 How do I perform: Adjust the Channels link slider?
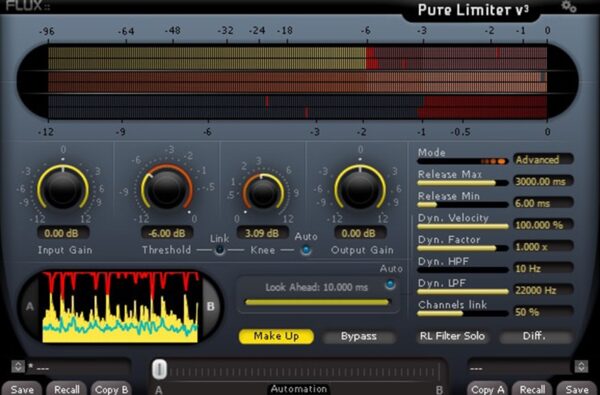463,313
